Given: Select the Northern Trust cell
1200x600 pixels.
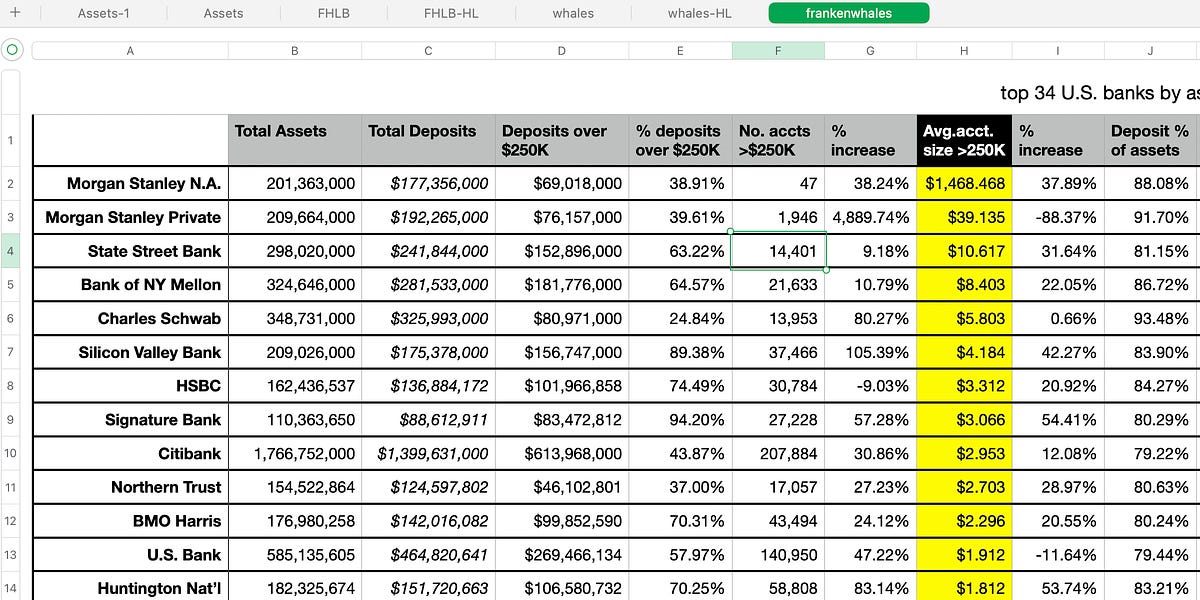Looking at the screenshot, I should 130,487.
